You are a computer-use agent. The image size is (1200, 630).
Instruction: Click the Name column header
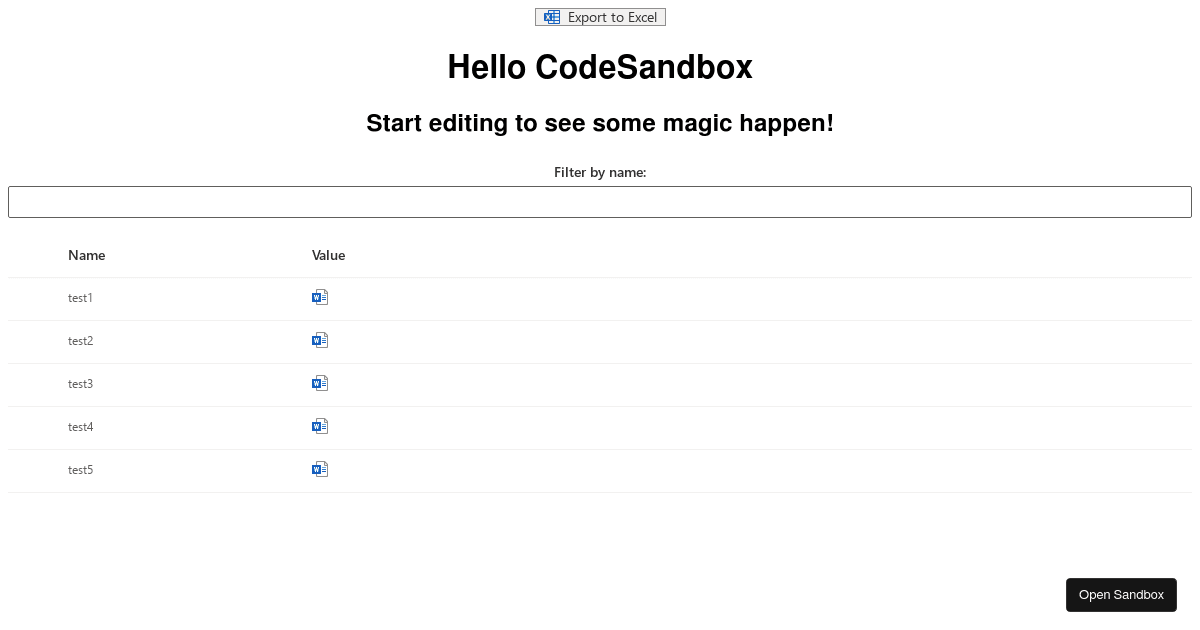(86, 255)
